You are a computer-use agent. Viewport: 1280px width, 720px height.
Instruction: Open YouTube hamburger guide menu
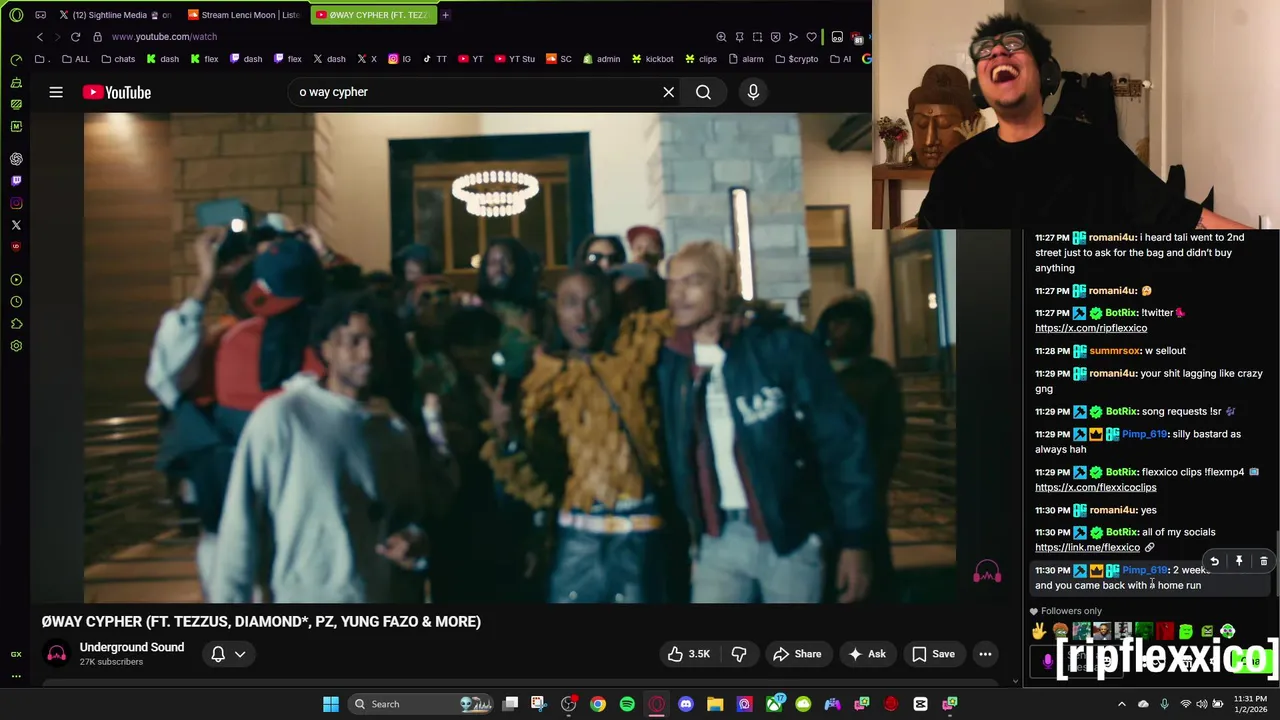coord(56,92)
